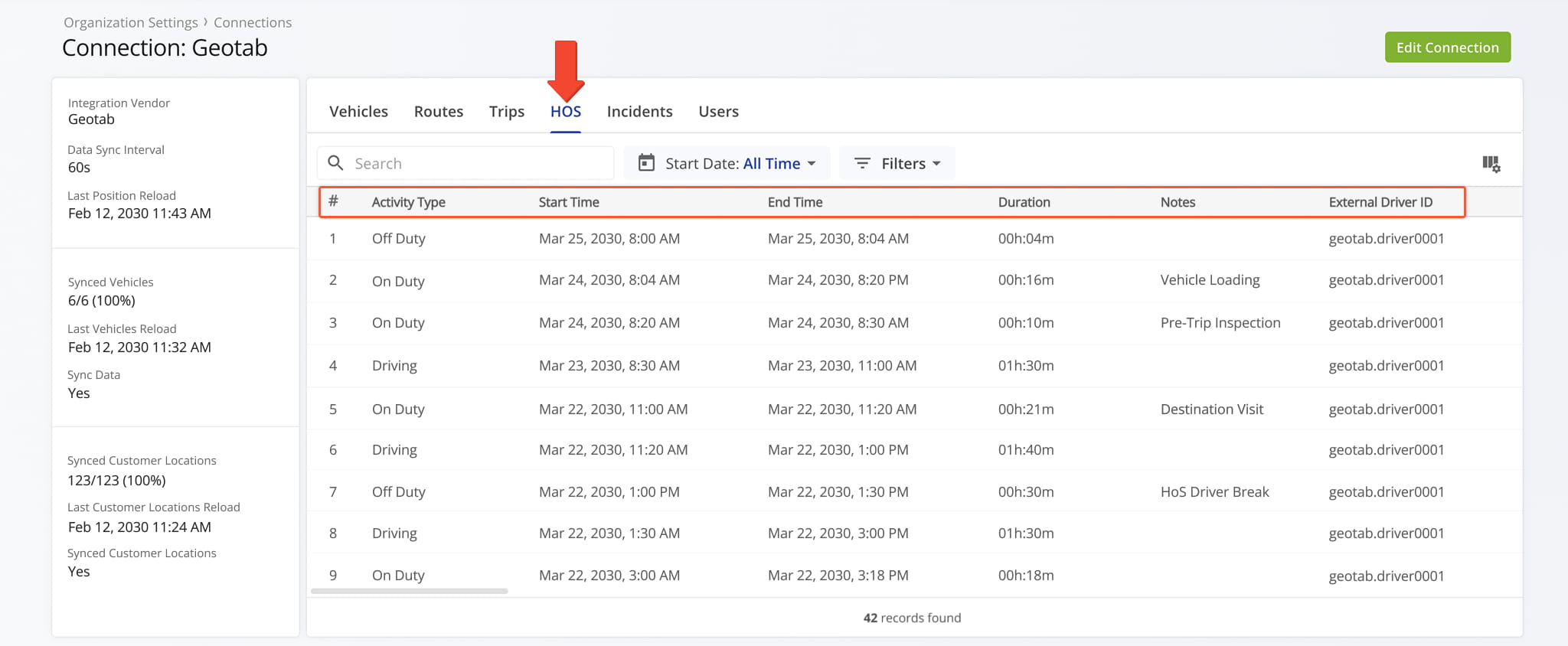Click the horizontal scrollbar under the table

(409, 591)
